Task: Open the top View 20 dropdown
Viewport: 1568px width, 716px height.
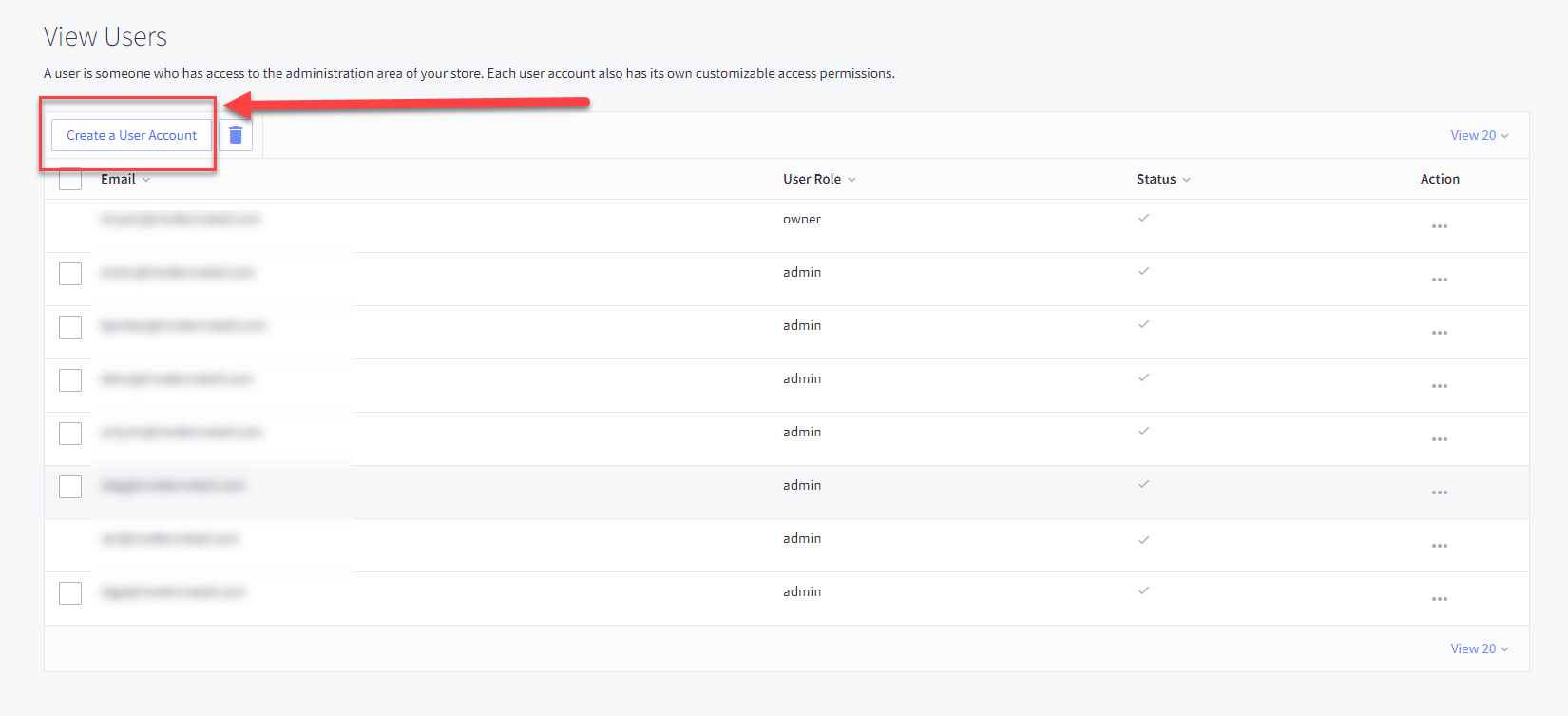Action: [1480, 135]
